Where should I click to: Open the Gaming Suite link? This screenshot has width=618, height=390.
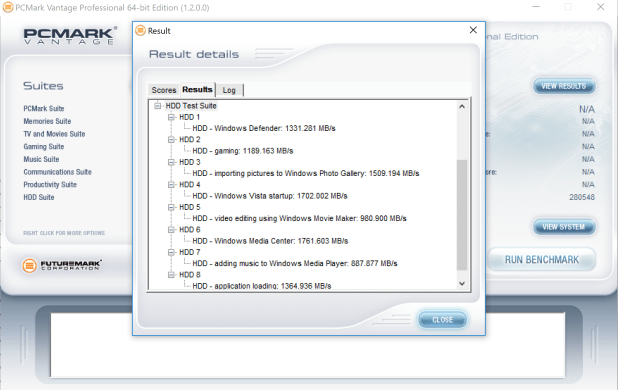point(44,147)
